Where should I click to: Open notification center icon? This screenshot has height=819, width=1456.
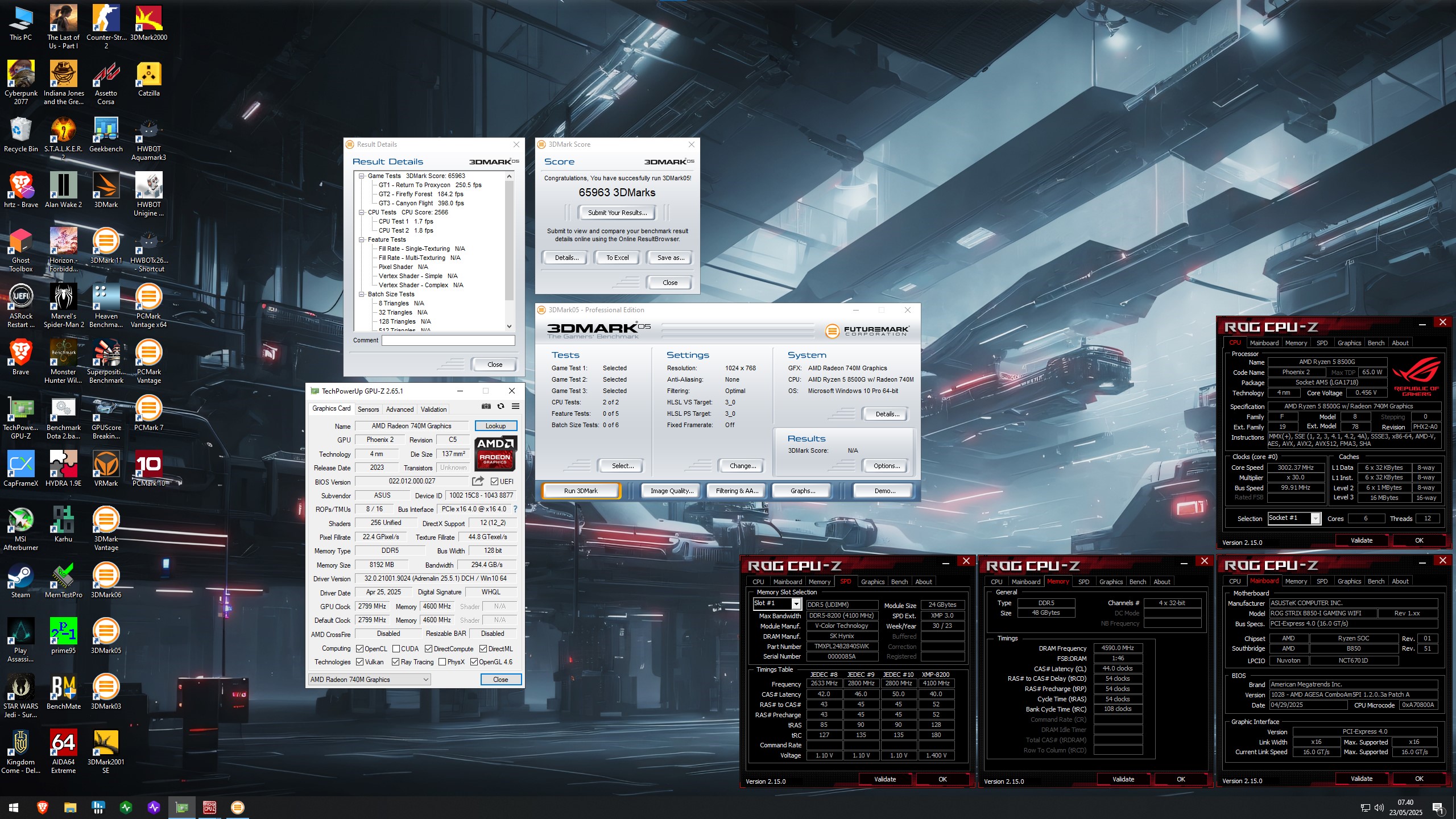pyautogui.click(x=1438, y=808)
